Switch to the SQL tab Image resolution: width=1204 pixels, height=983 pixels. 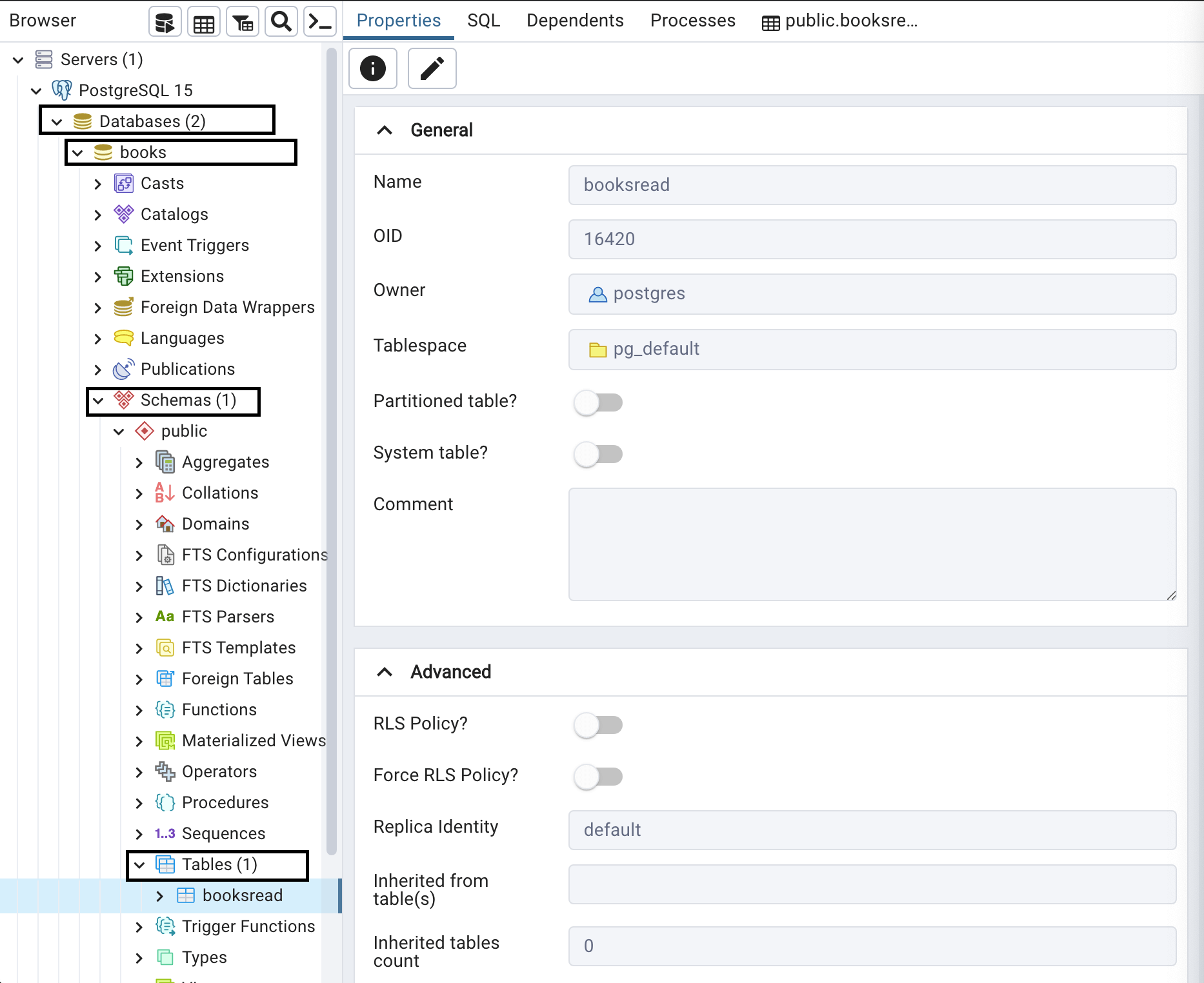(x=483, y=21)
